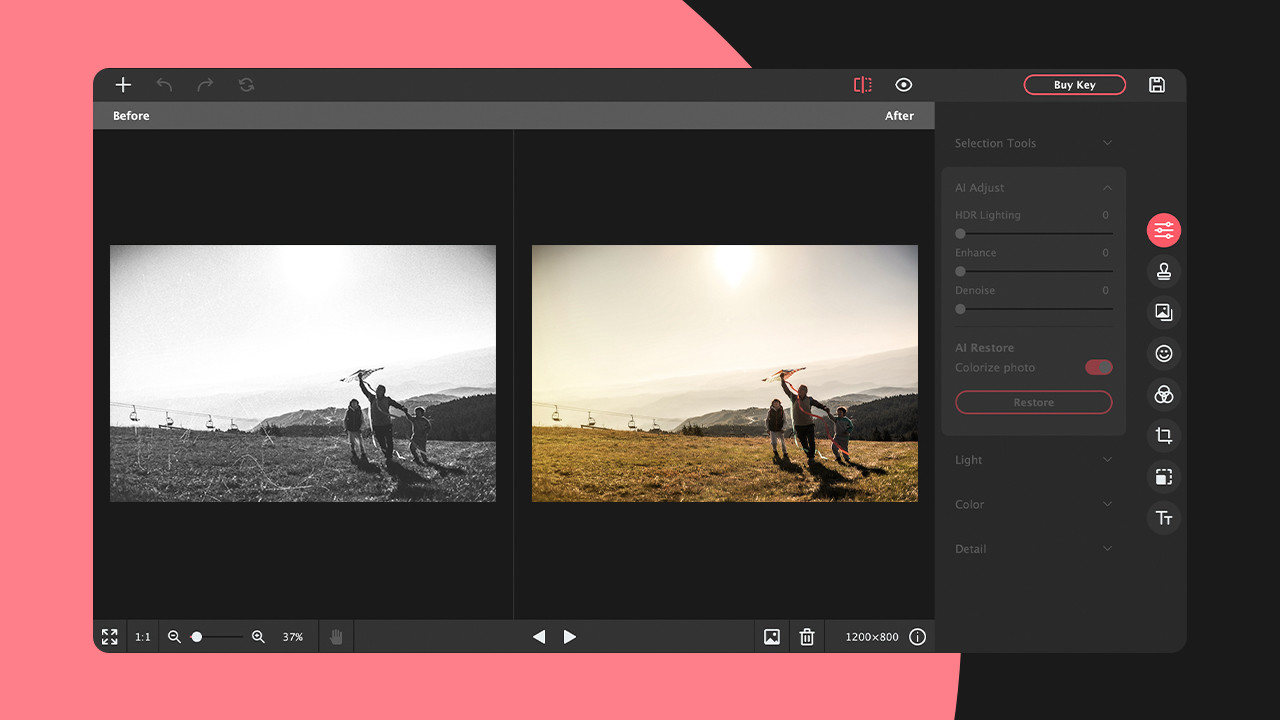Toggle the split before/after compare view

click(863, 85)
